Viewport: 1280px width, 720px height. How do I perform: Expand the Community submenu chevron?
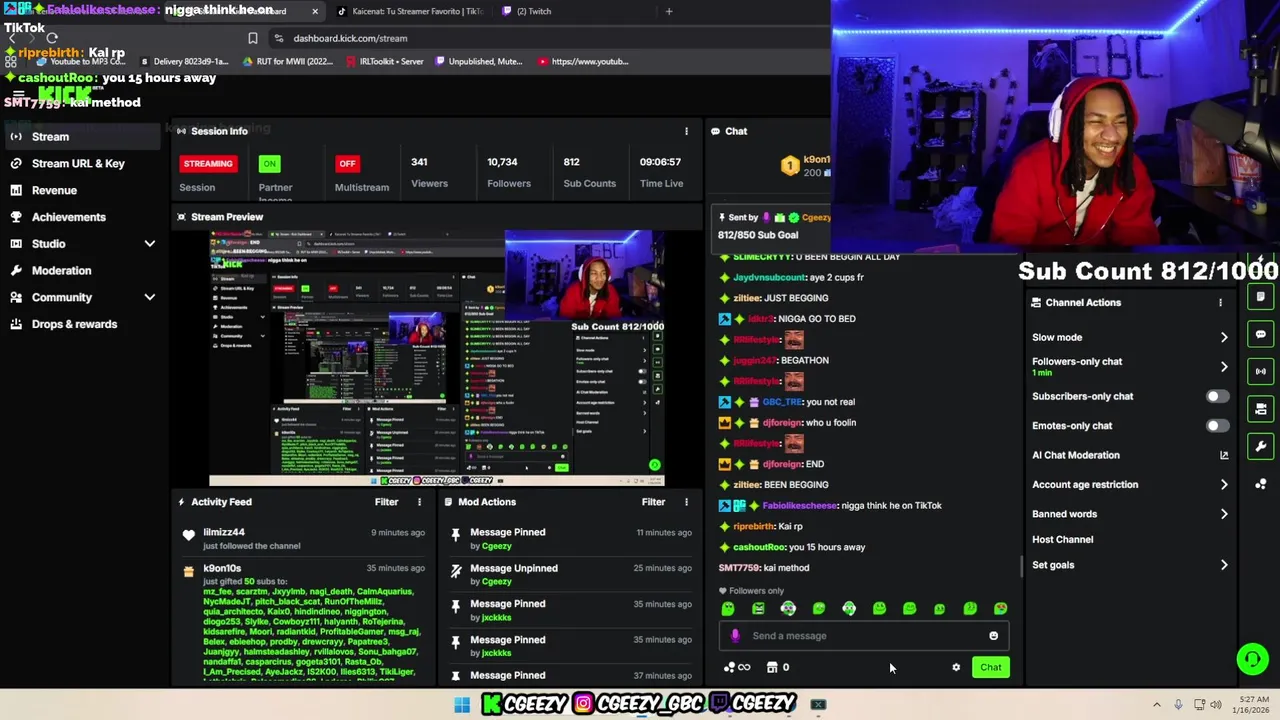point(149,297)
